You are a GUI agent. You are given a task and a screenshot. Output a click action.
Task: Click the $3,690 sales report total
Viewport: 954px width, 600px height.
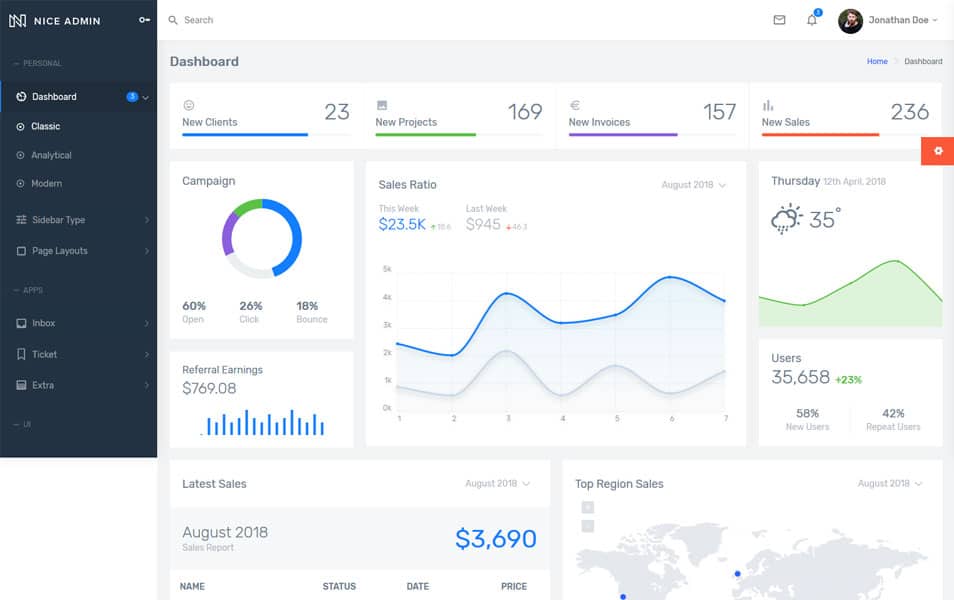pos(495,538)
